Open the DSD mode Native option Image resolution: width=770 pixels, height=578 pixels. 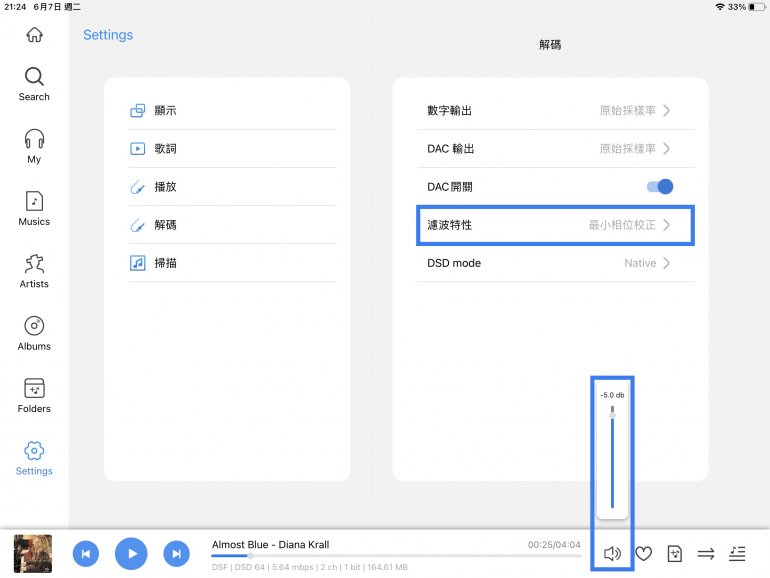tap(646, 263)
